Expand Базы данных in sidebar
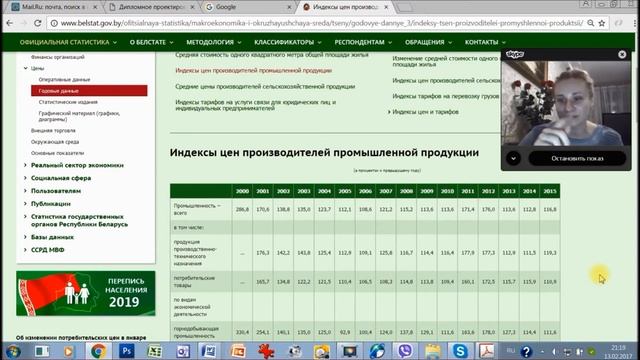The width and height of the screenshot is (640, 360). pyautogui.click(x=25, y=237)
